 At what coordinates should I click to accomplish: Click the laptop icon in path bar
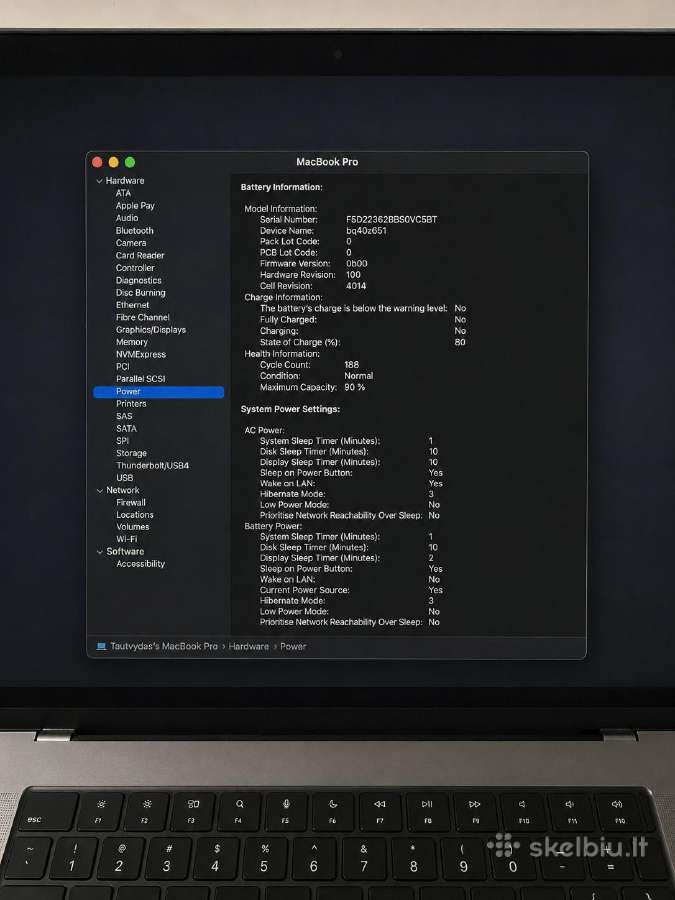102,646
